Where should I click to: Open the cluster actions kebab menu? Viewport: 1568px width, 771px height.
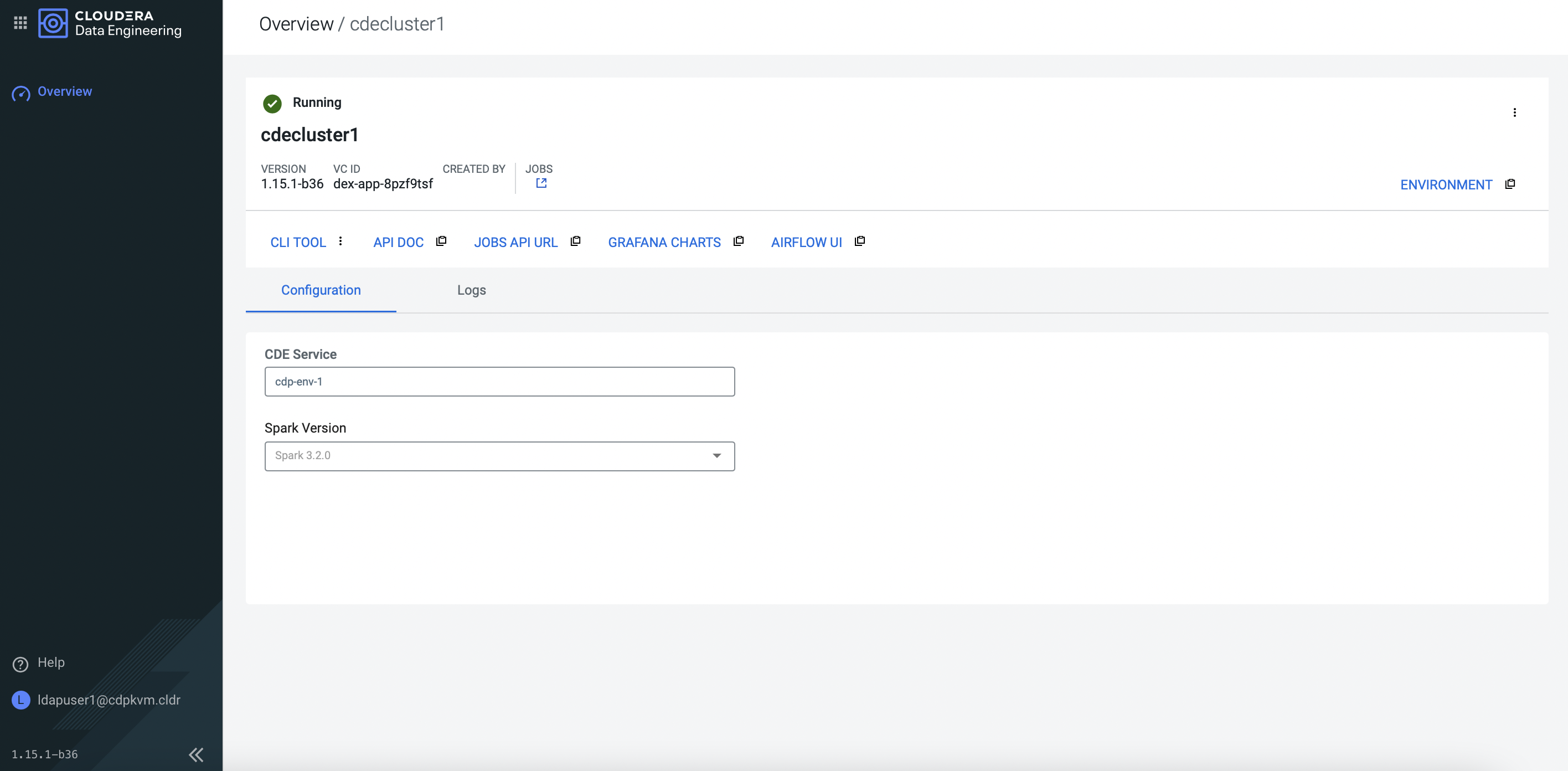click(1514, 112)
